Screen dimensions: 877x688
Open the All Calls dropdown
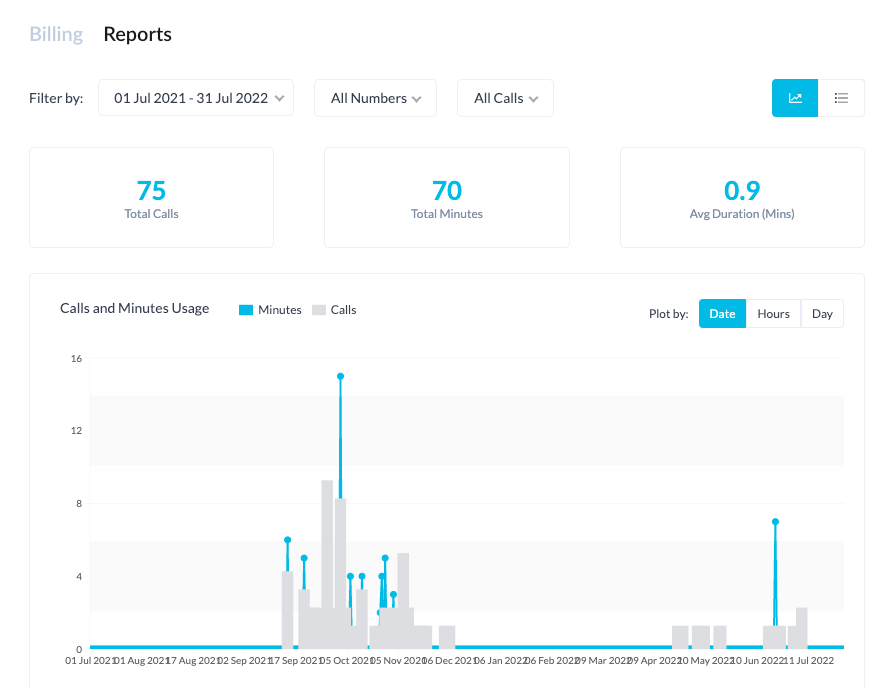tap(505, 97)
